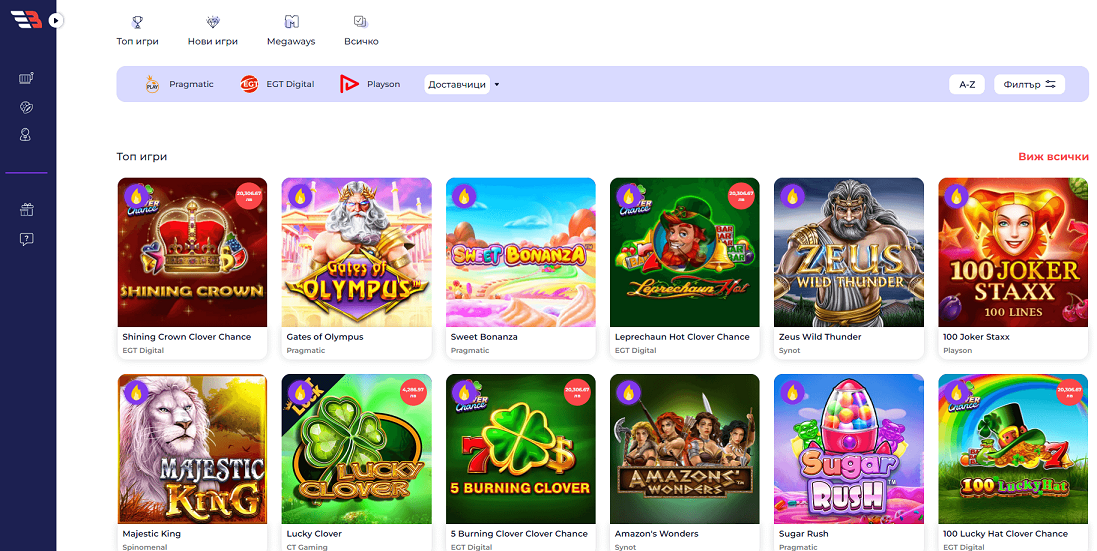This screenshot has width=1097, height=551.
Task: Open the Sweet Bonanza game thumbnail
Action: [521, 252]
